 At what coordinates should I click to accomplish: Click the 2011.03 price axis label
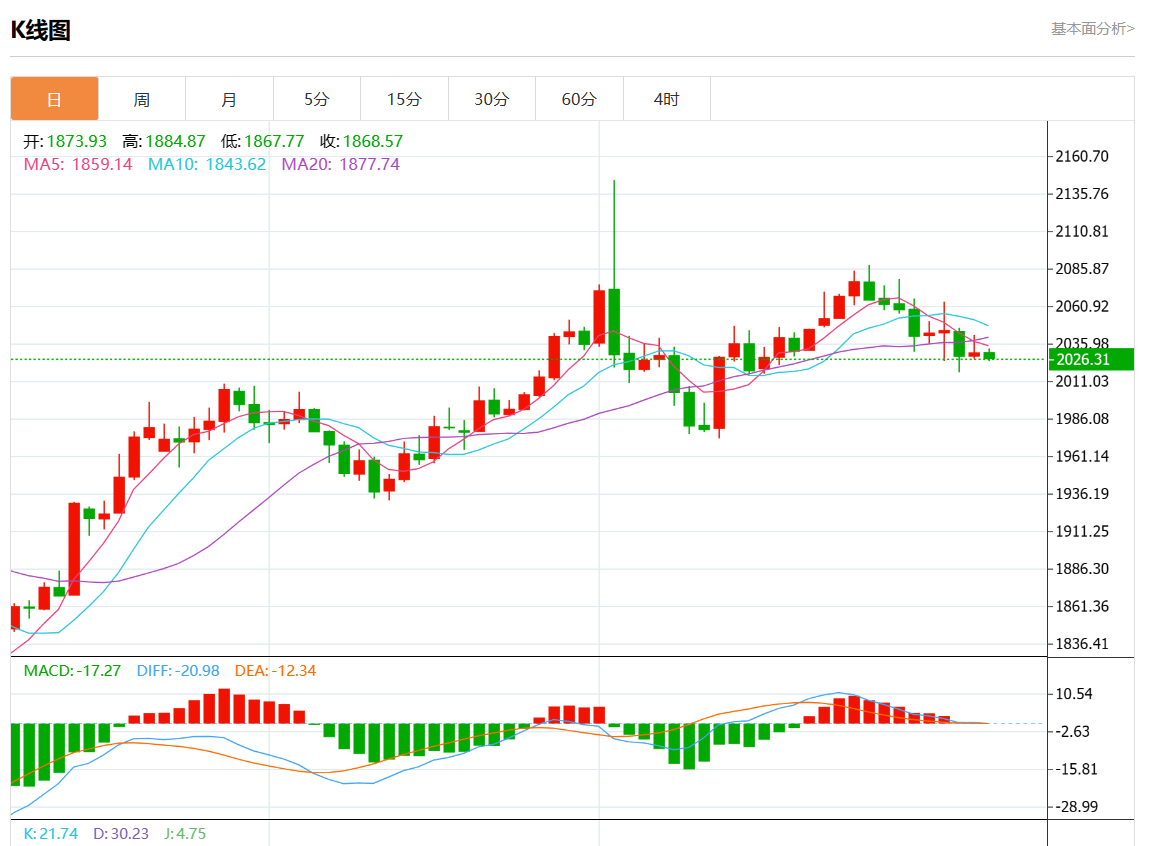click(1082, 382)
